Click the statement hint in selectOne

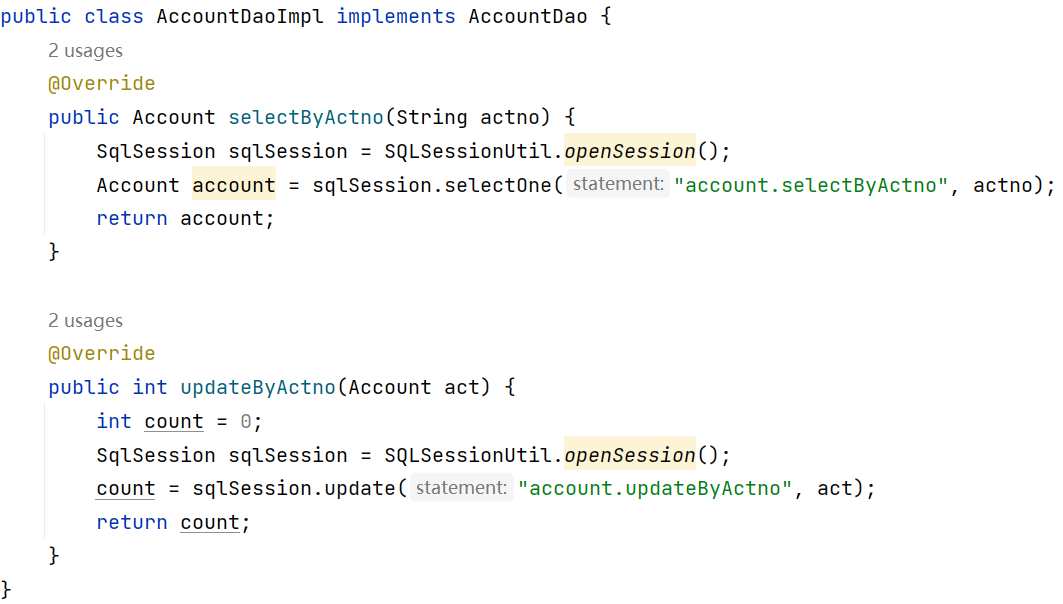[618, 184]
